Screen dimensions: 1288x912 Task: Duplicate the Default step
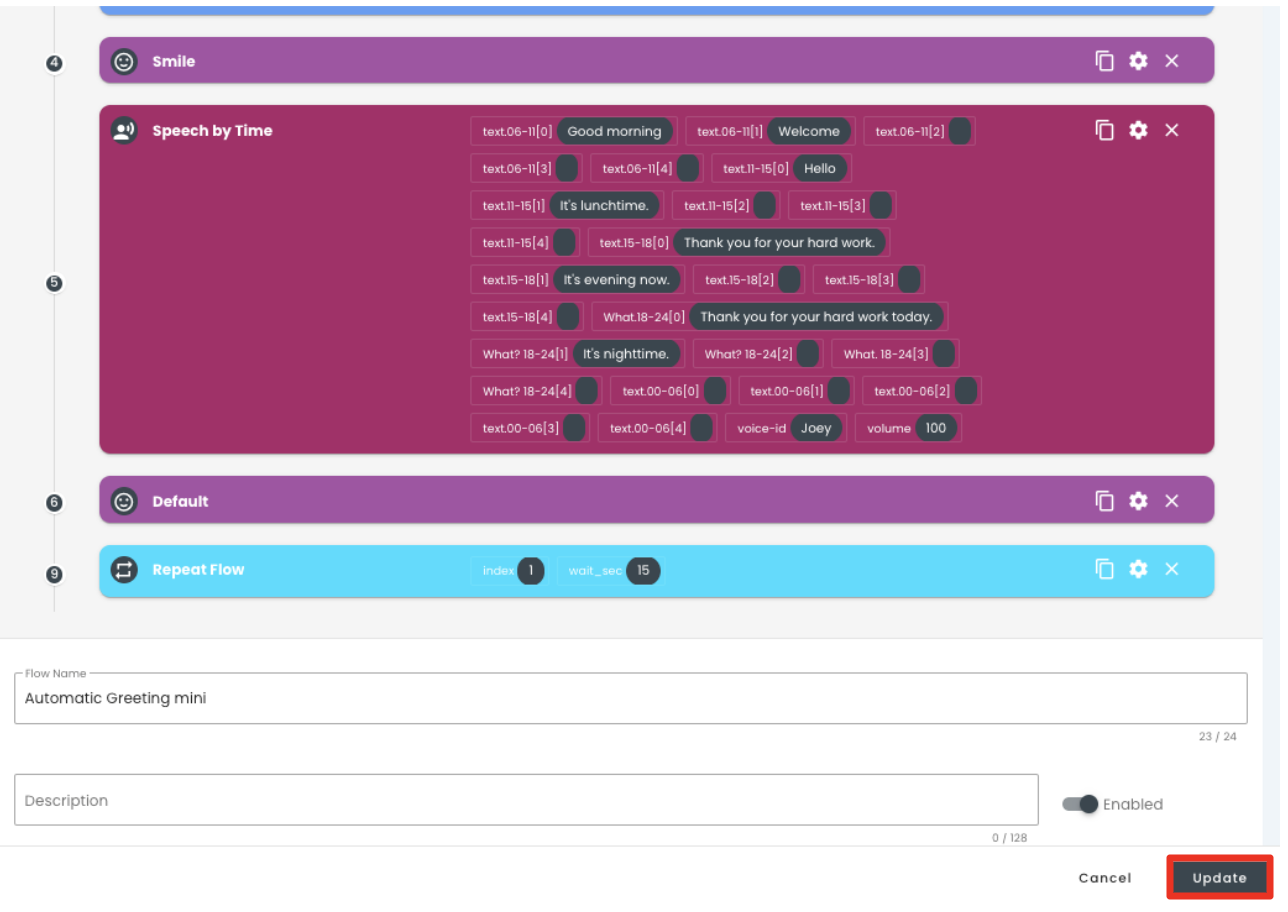[x=1105, y=501]
